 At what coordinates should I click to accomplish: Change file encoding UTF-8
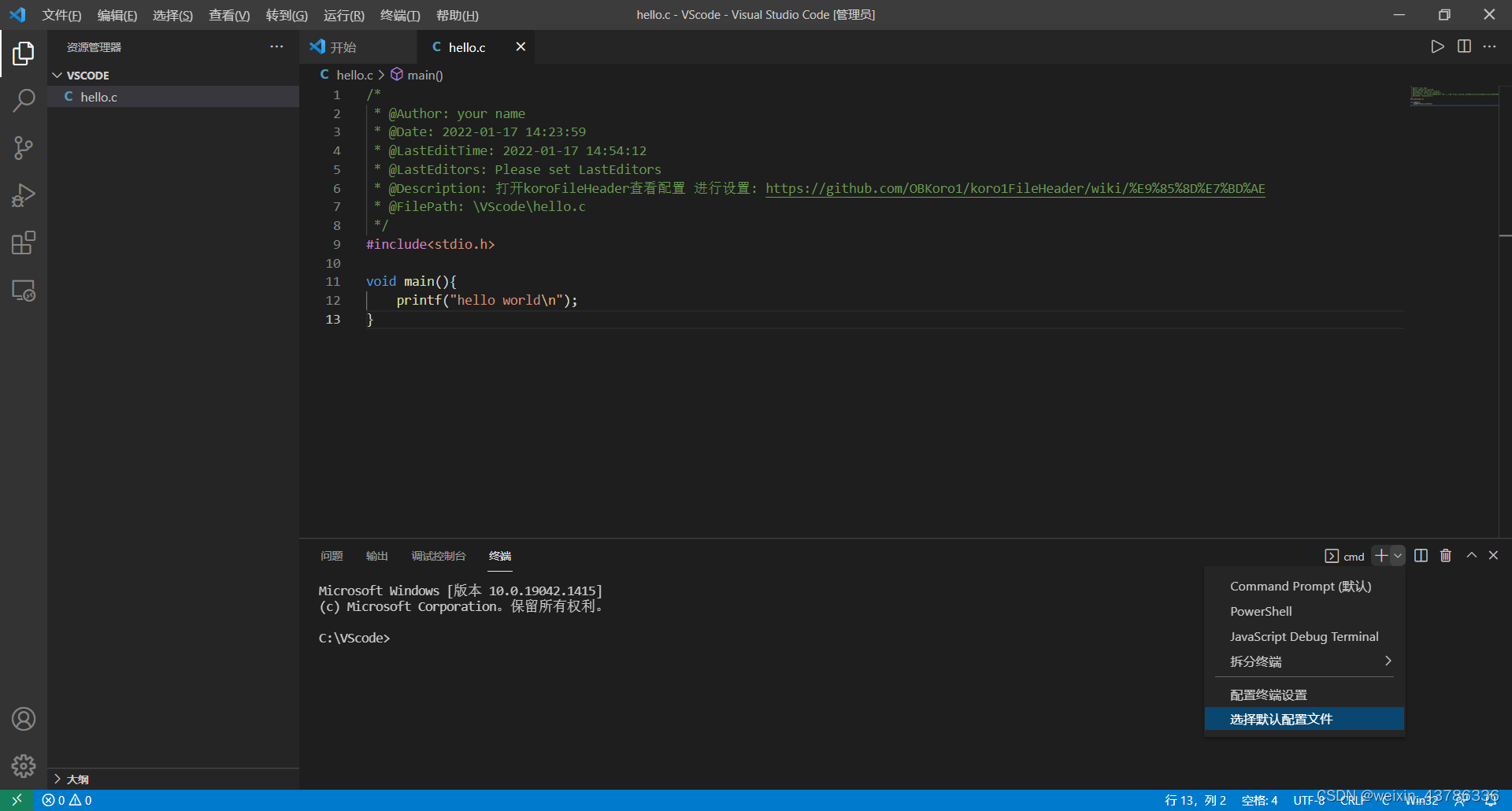1309,800
